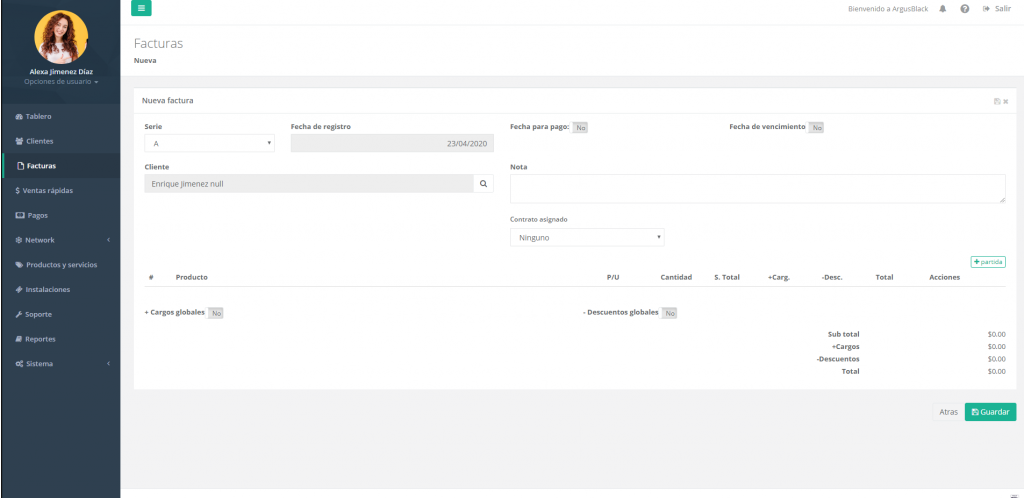Click the client search magnifier icon

click(x=483, y=184)
